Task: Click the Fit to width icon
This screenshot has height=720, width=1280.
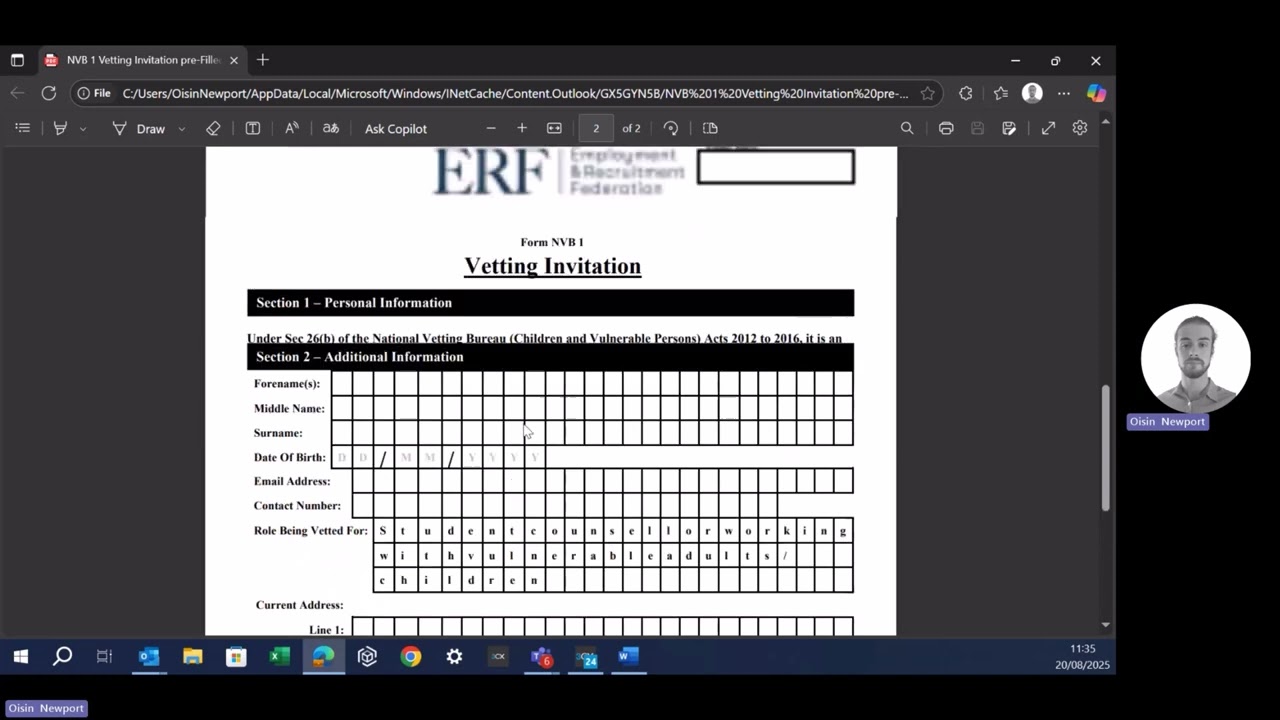Action: coord(554,128)
